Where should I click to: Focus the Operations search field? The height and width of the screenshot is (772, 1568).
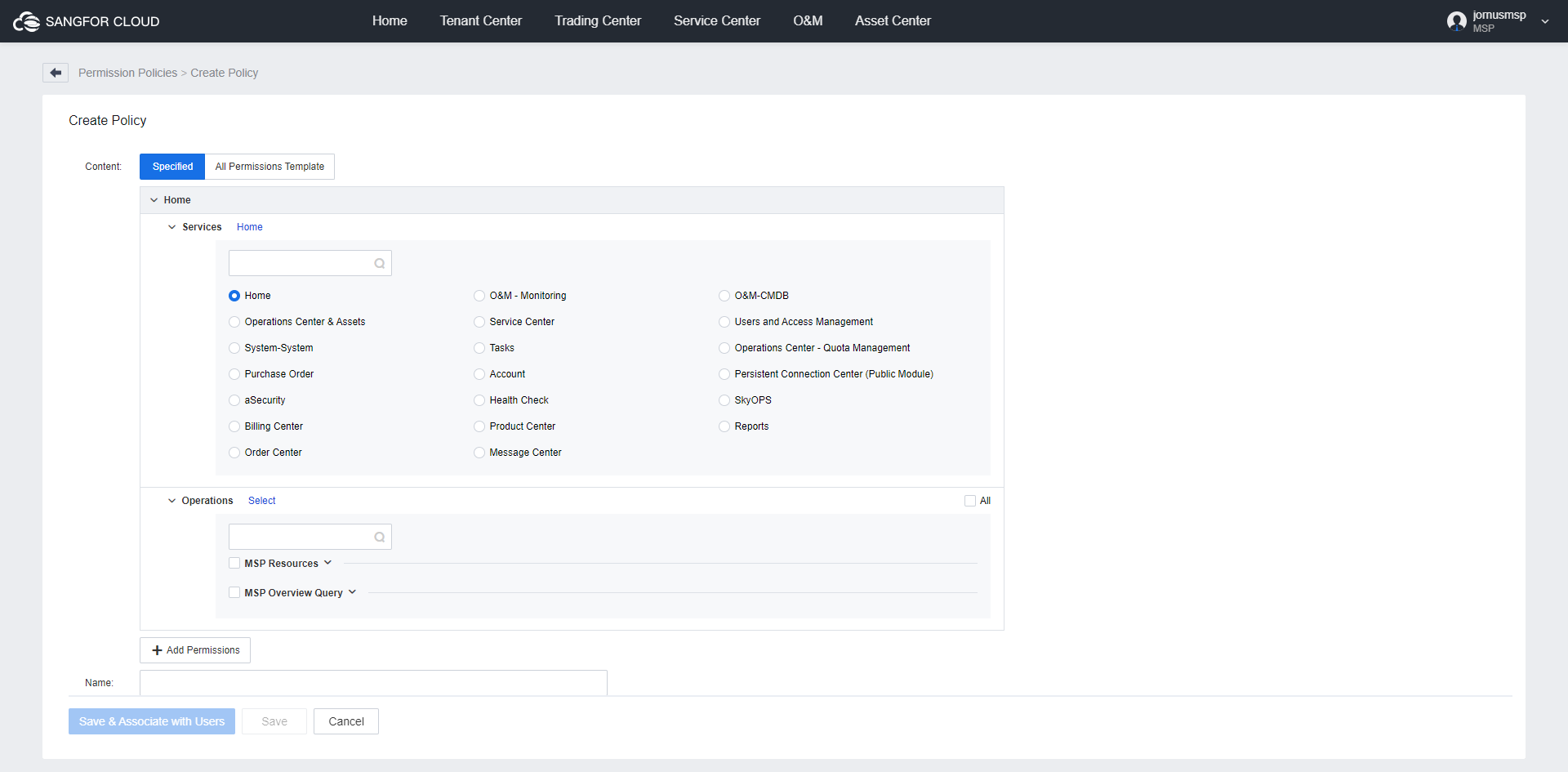click(x=310, y=537)
